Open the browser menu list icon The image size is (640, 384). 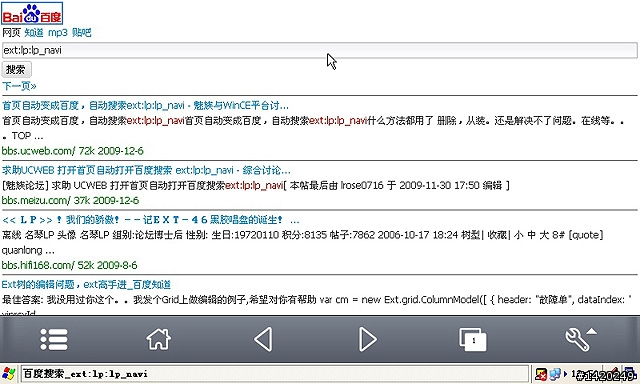[54, 340]
